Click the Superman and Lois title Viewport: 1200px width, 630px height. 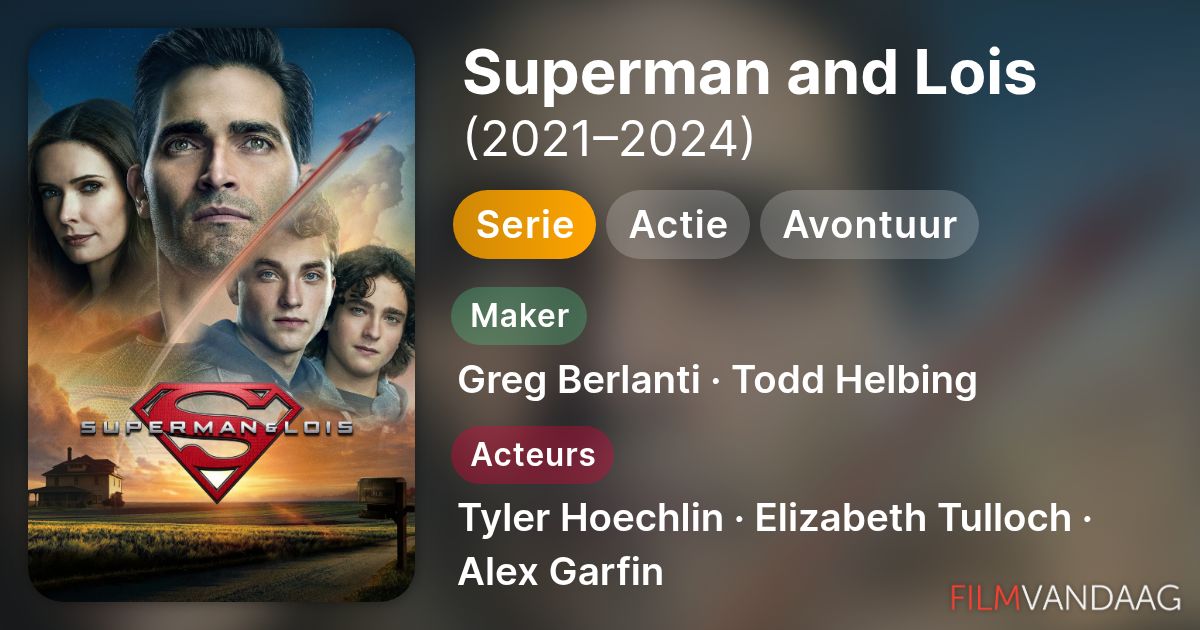[749, 73]
